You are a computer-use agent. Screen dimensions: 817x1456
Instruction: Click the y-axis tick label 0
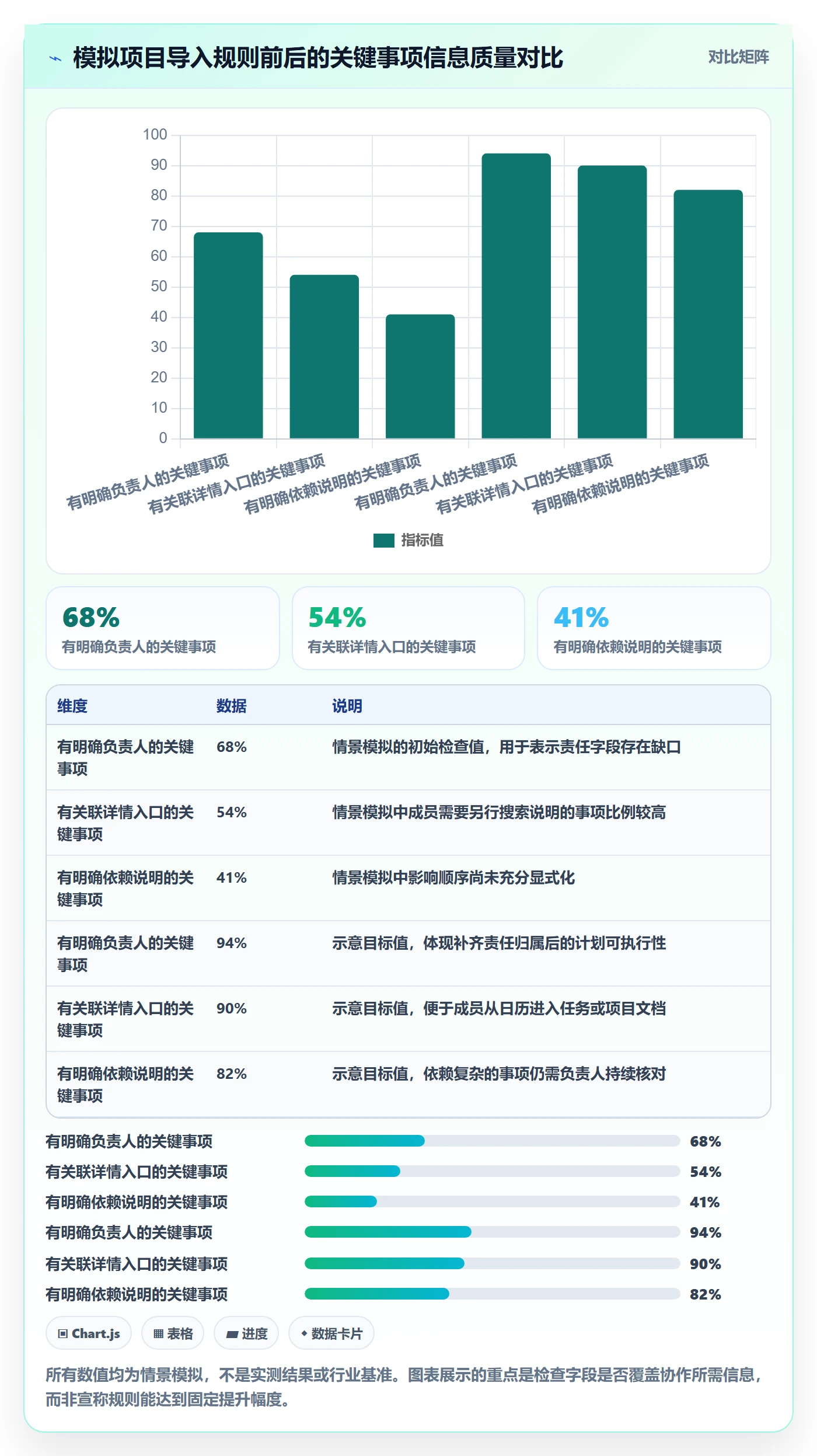tap(163, 438)
